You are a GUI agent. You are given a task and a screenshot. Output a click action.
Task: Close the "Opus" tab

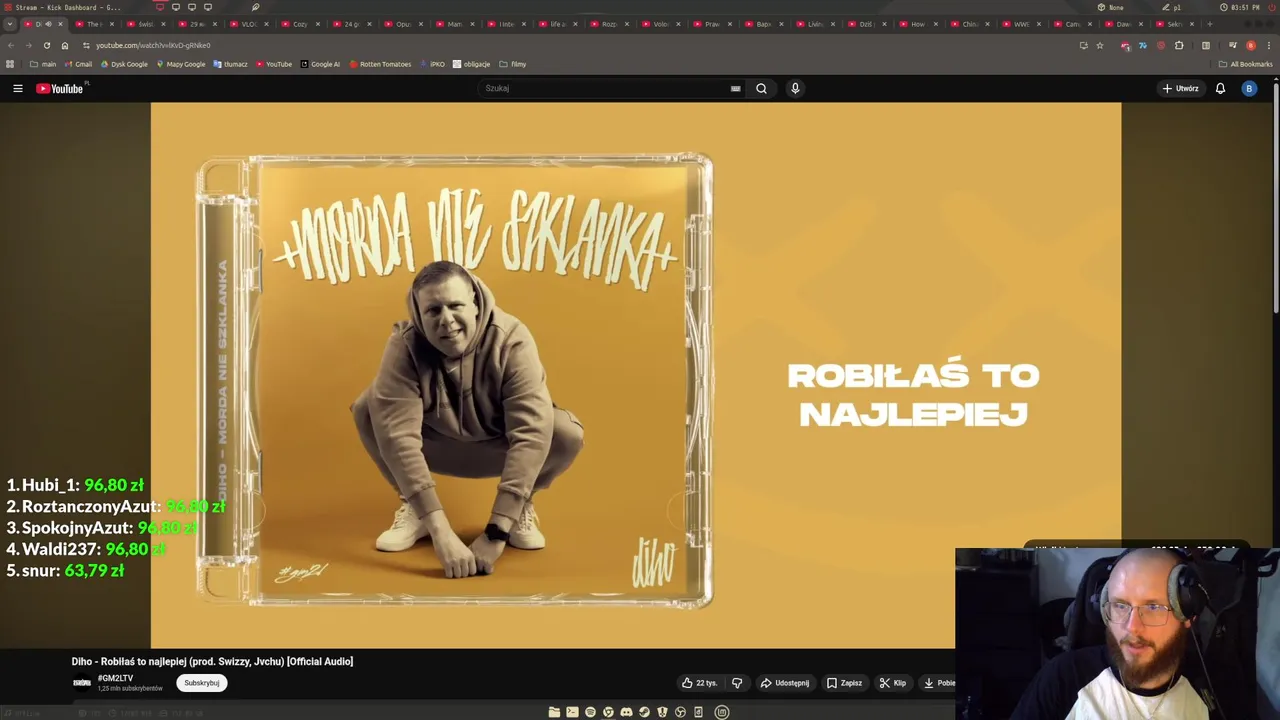coord(420,24)
